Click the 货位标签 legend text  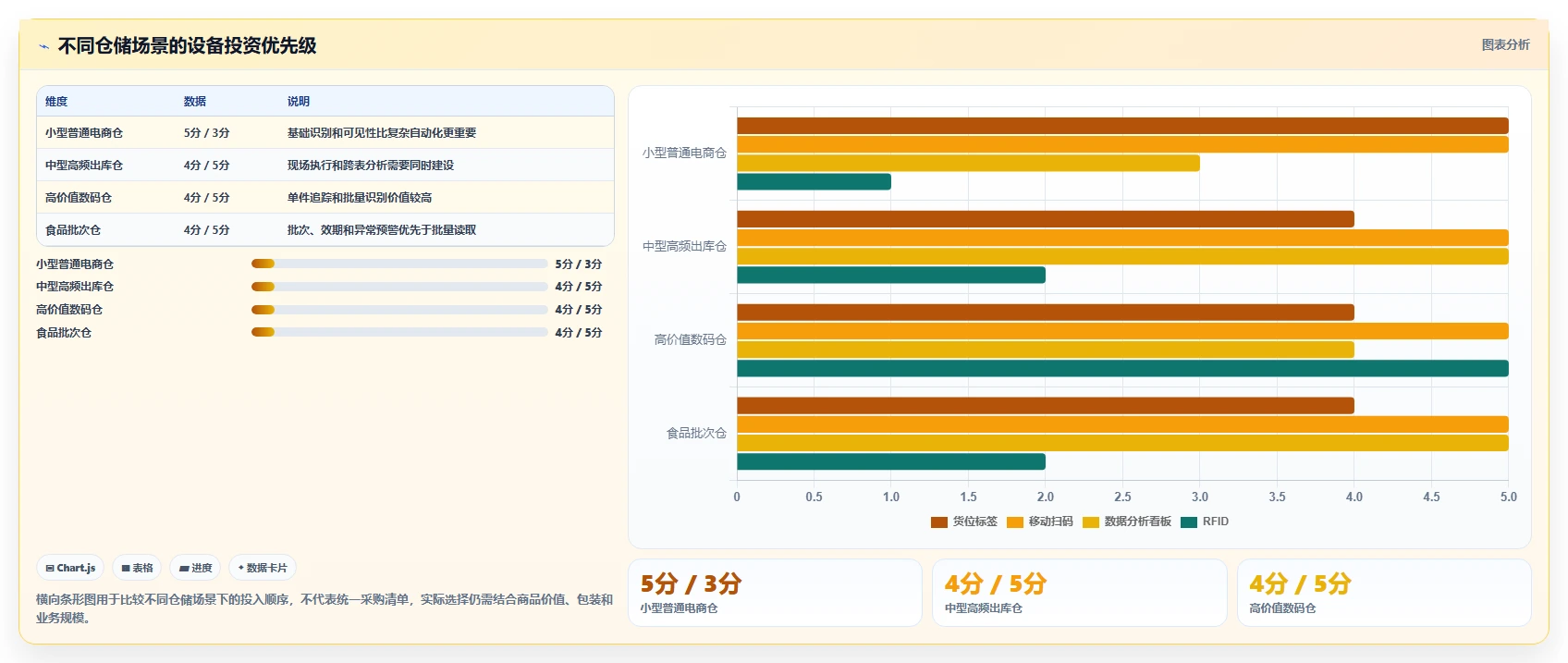tap(975, 522)
